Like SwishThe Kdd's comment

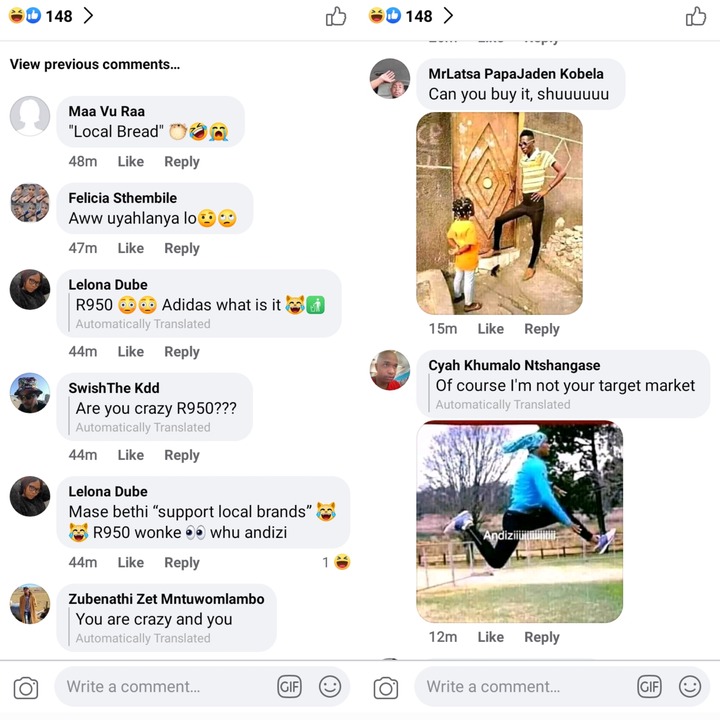point(130,455)
